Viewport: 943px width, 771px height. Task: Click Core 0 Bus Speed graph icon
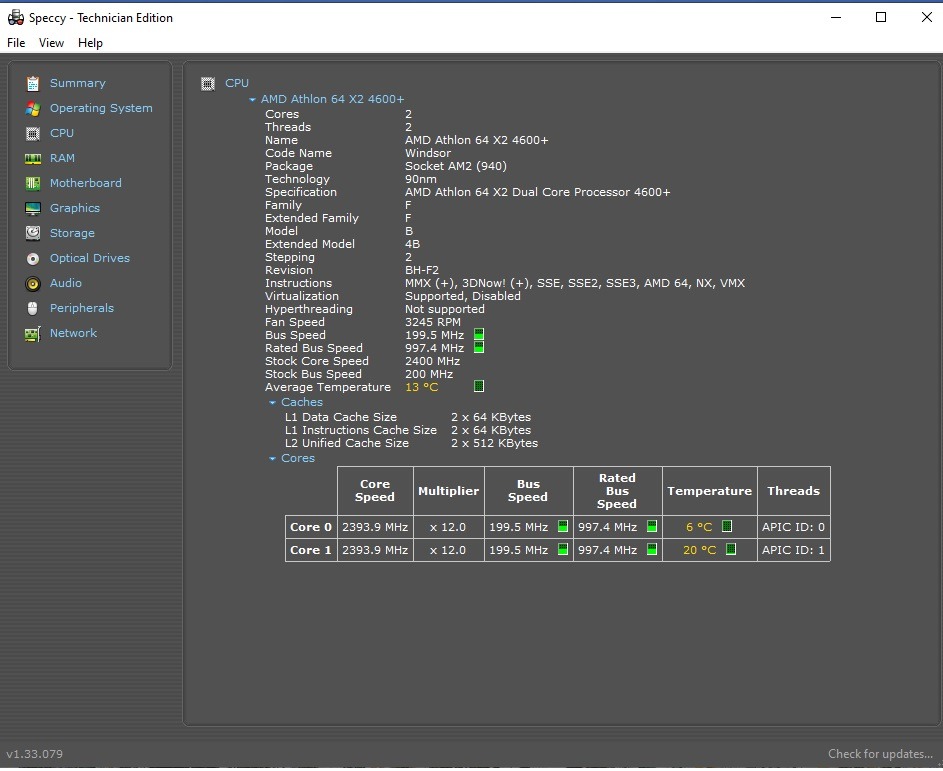(x=563, y=526)
